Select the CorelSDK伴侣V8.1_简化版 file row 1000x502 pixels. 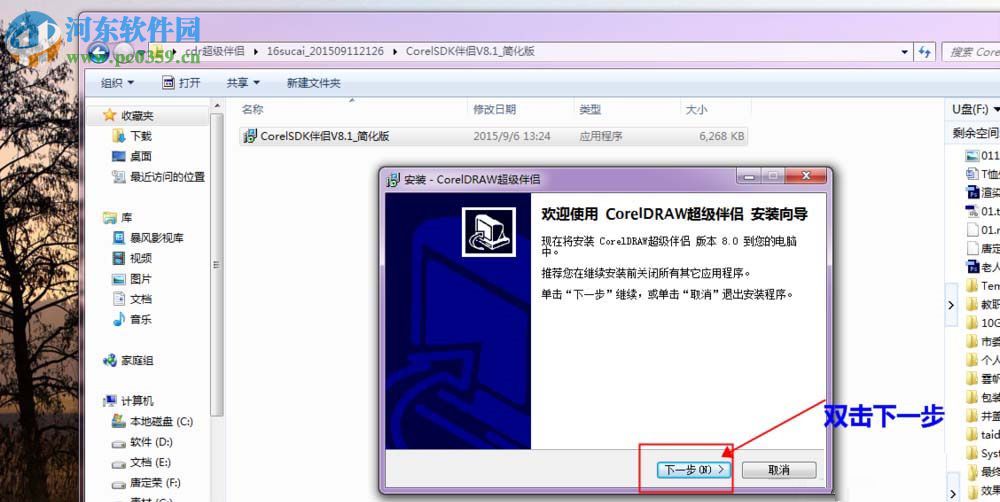point(493,136)
